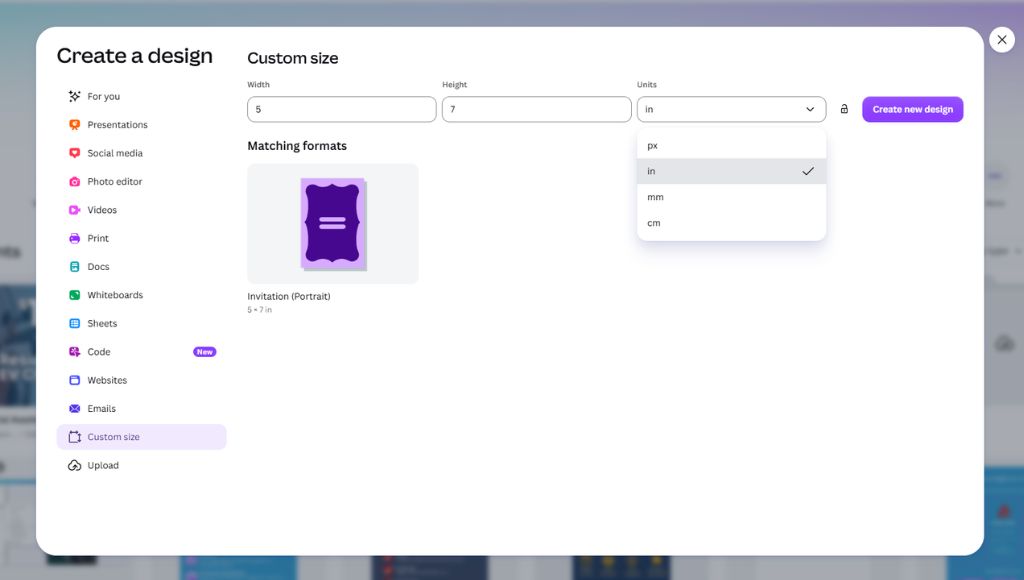Viewport: 1024px width, 580px height.
Task: Click the Whiteboards icon
Action: pyautogui.click(x=74, y=295)
